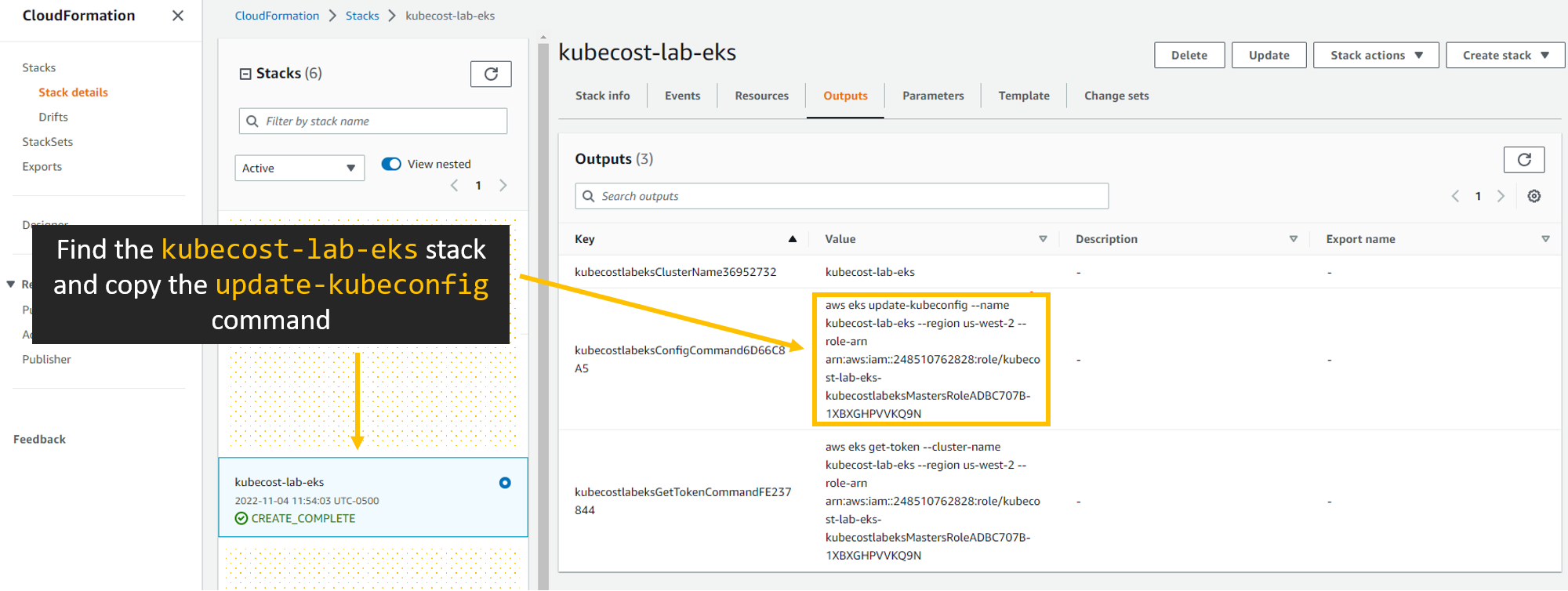The image size is (1568, 591).
Task: Click the Feedback link in sidebar
Action: [39, 440]
